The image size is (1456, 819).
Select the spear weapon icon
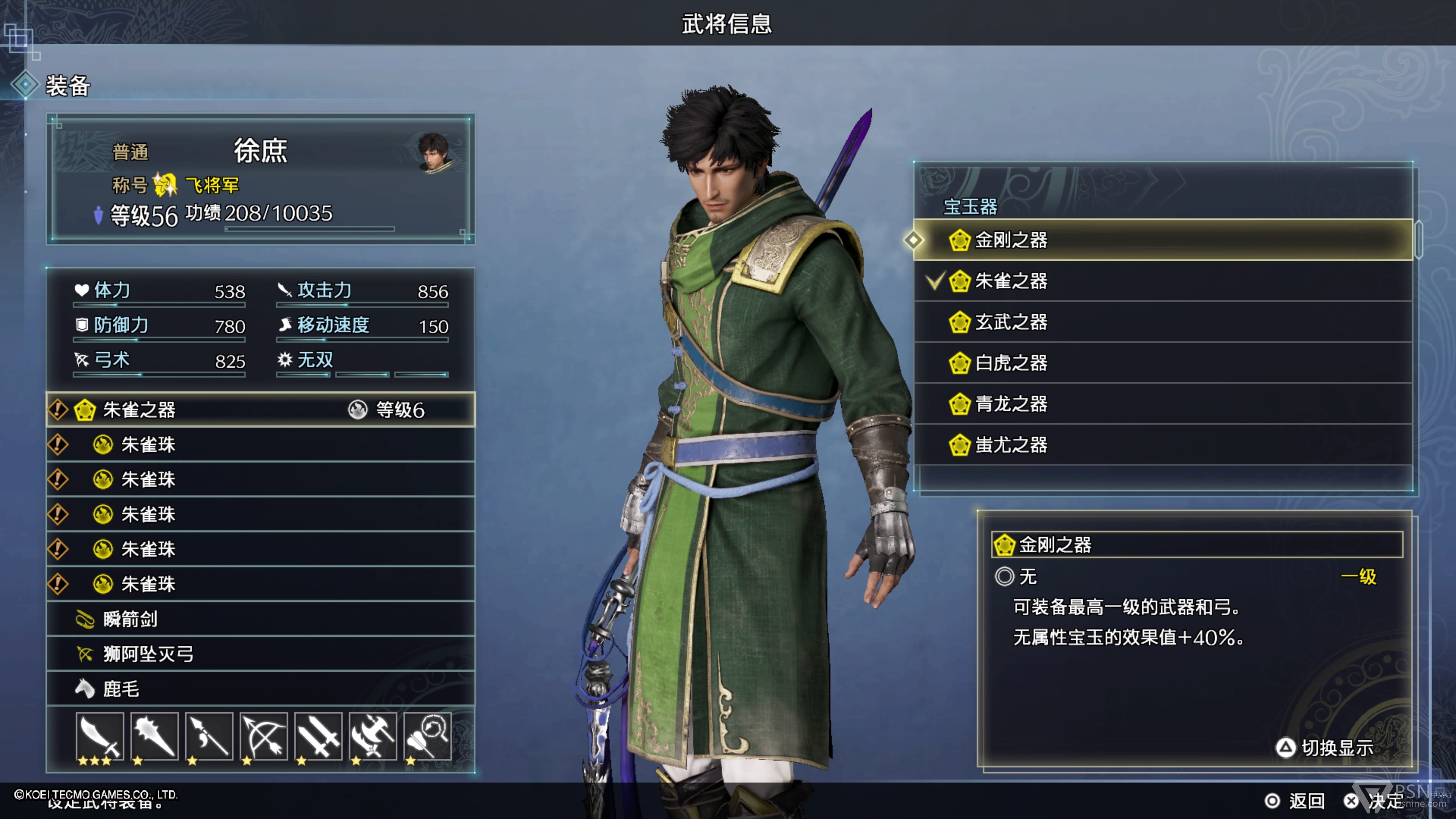click(209, 736)
